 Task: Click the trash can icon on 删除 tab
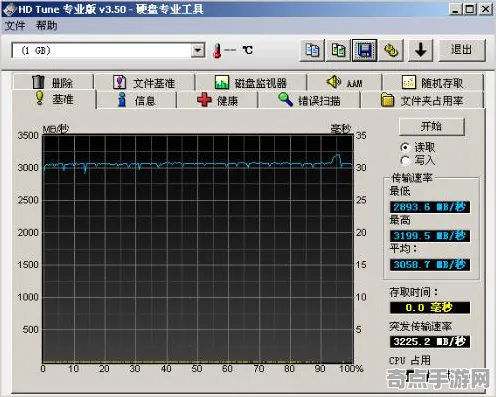point(39,82)
